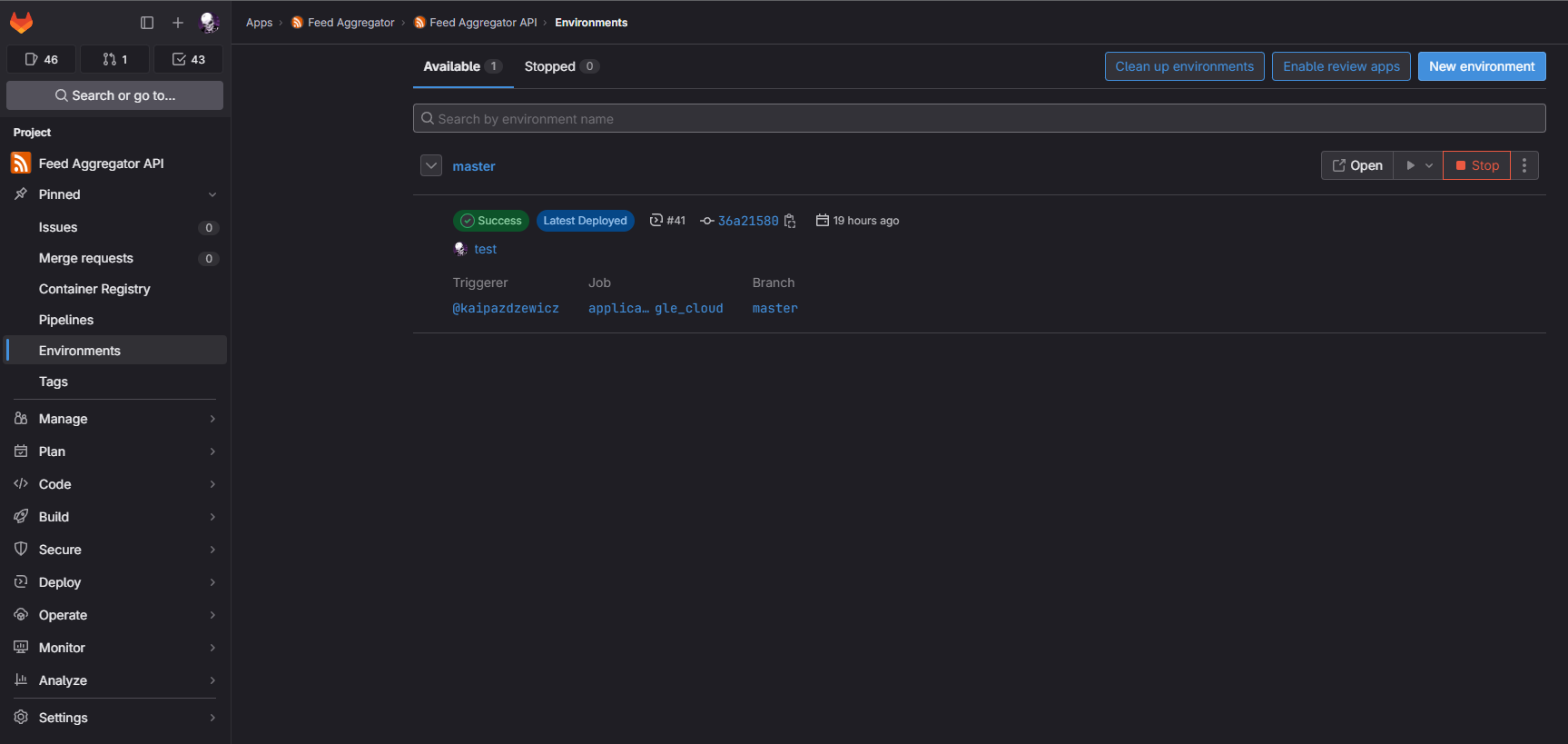The width and height of the screenshot is (1568, 744).
Task: Click the New environment button
Action: click(1482, 66)
